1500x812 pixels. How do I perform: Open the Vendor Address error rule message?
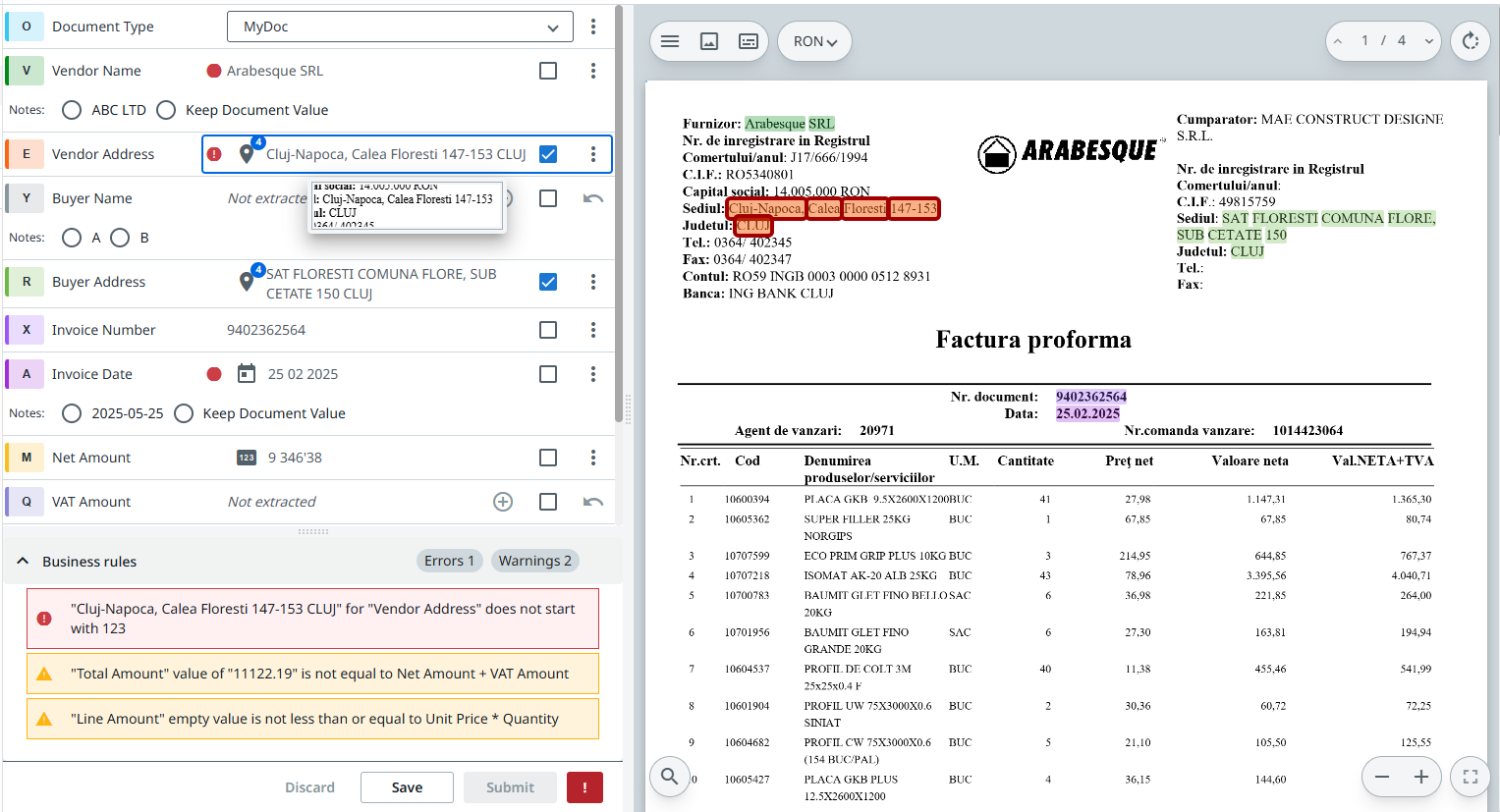312,619
